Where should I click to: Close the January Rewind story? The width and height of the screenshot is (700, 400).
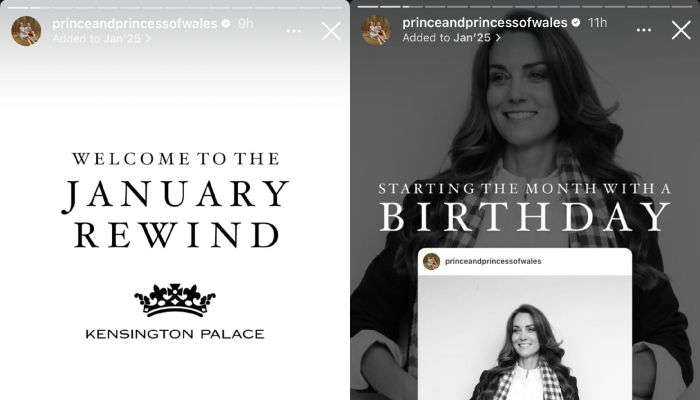(331, 31)
